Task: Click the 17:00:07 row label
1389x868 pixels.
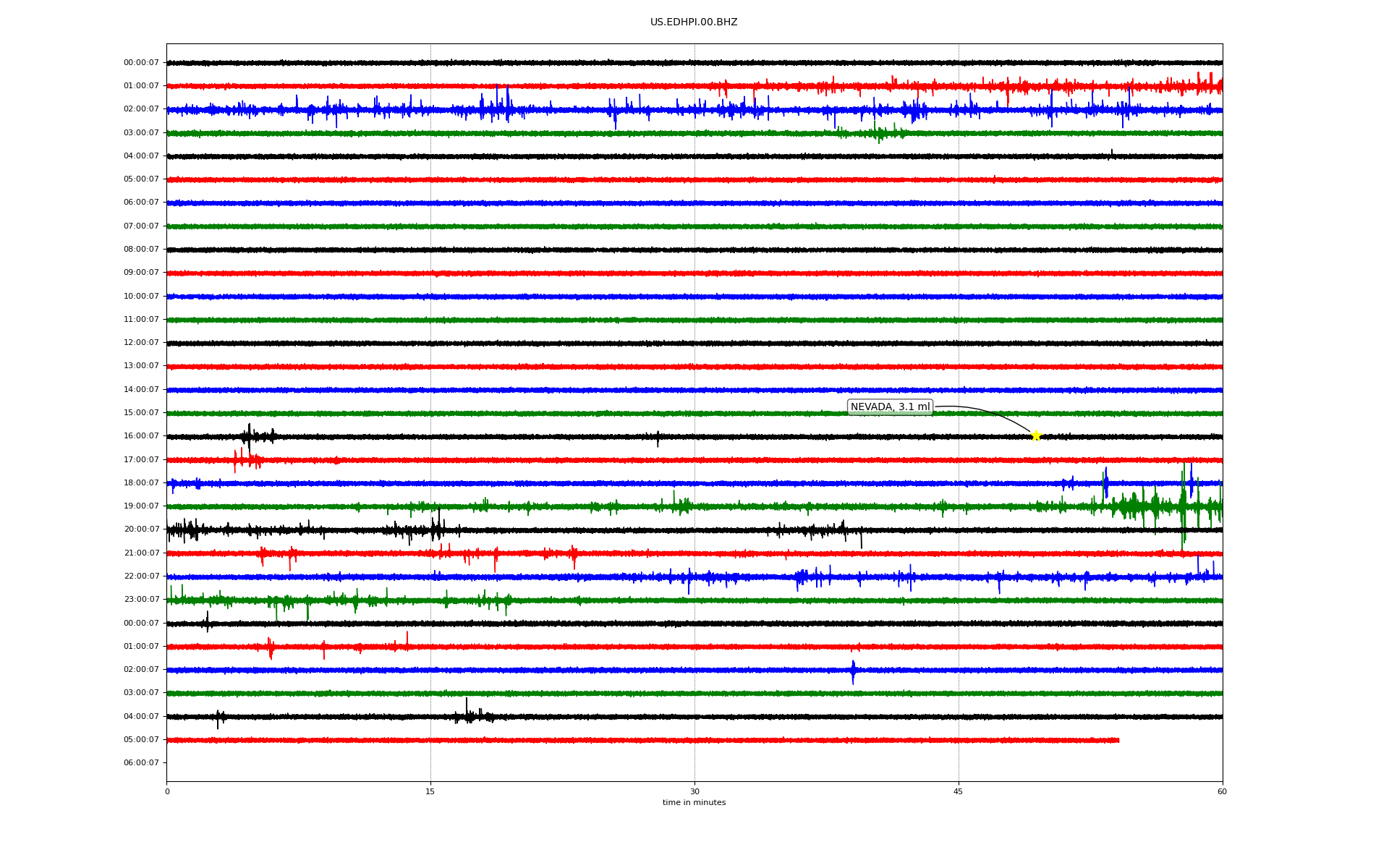Action: 141,460
